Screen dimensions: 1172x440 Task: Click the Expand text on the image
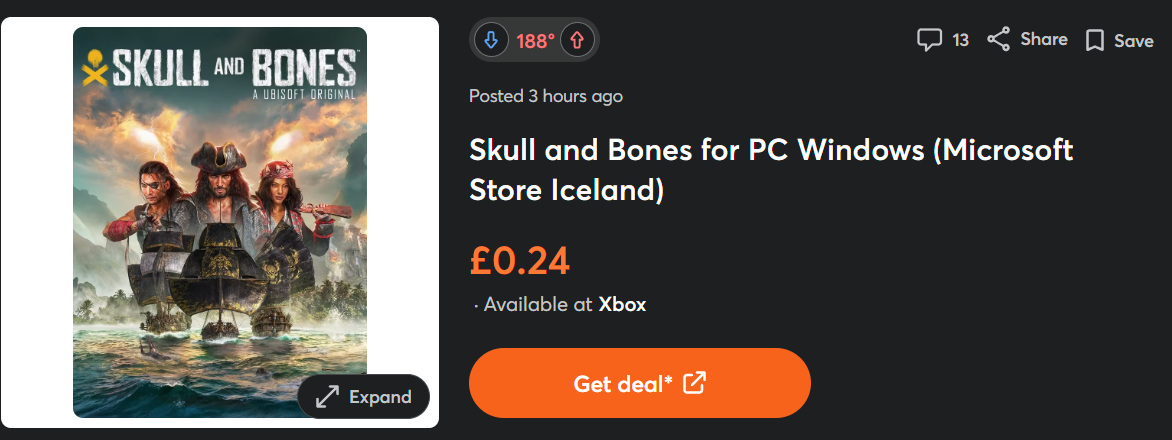tap(380, 397)
